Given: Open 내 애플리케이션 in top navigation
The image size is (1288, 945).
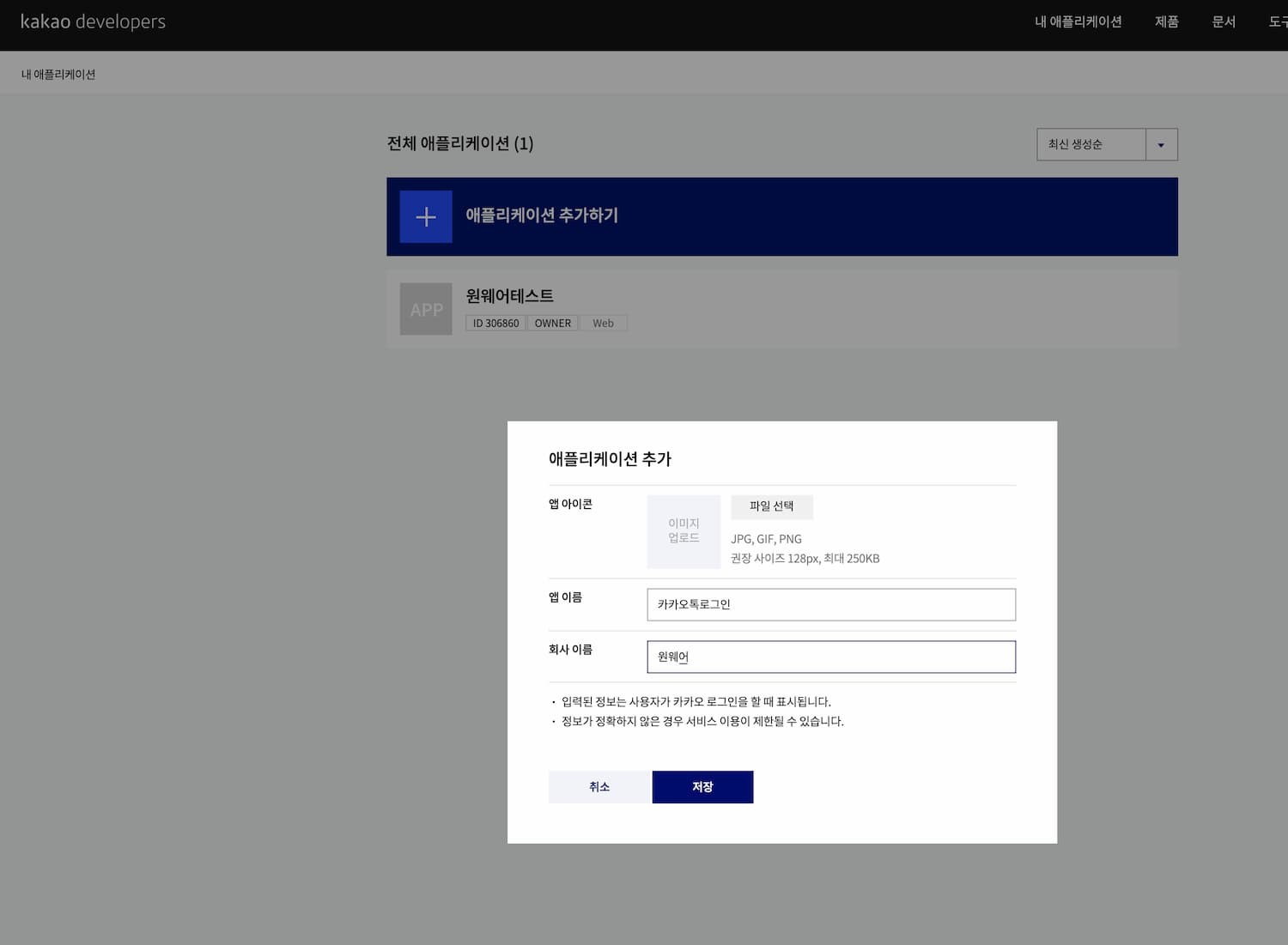Looking at the screenshot, I should 1078,21.
